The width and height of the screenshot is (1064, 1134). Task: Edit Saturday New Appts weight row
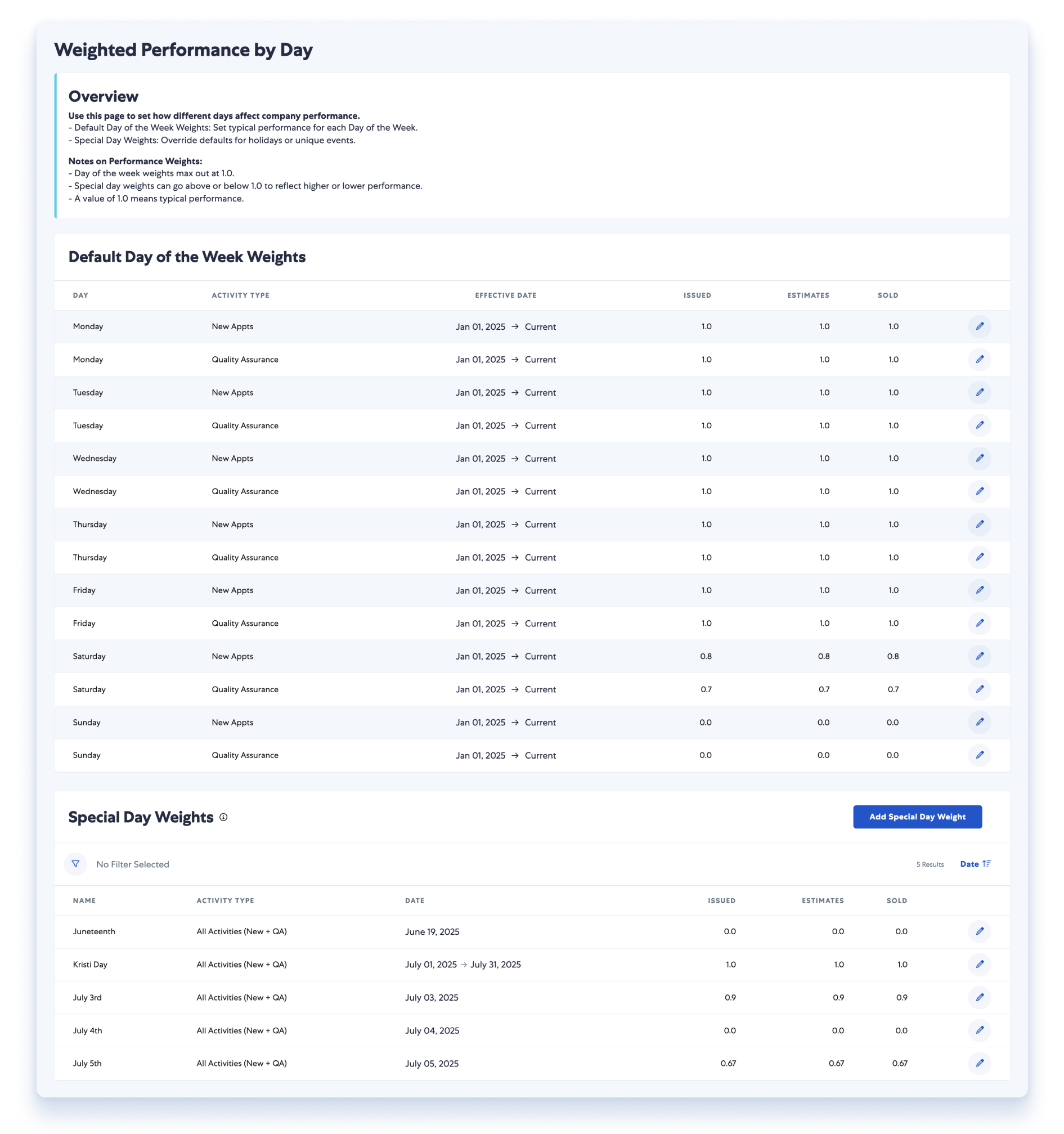coord(979,656)
